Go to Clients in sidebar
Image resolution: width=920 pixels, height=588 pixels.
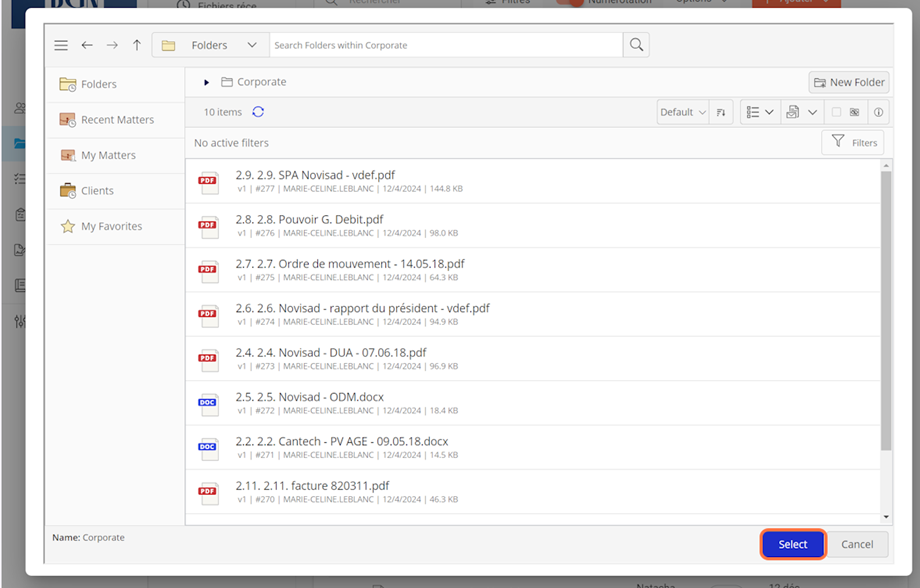point(97,191)
